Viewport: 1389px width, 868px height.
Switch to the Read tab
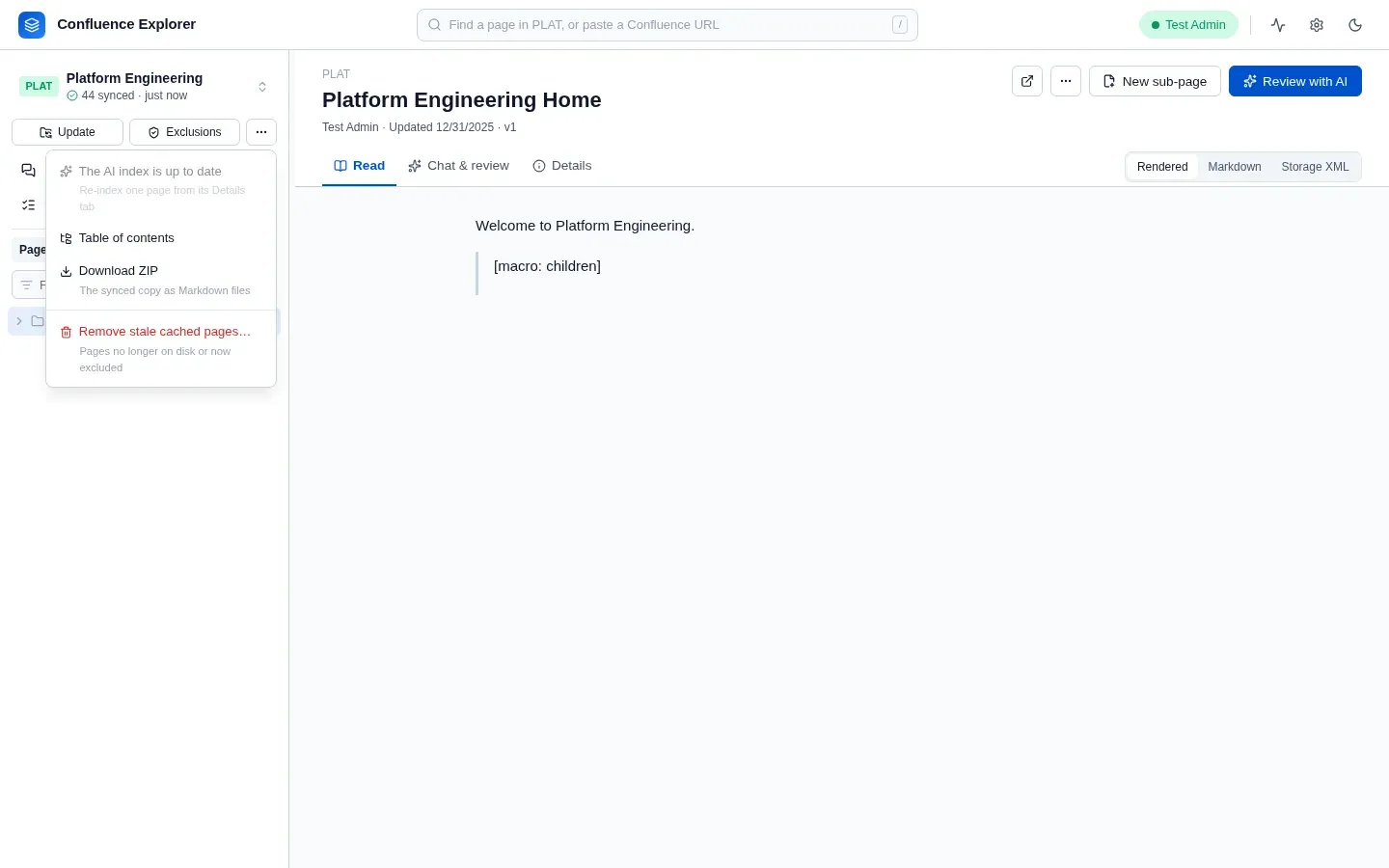tap(359, 166)
